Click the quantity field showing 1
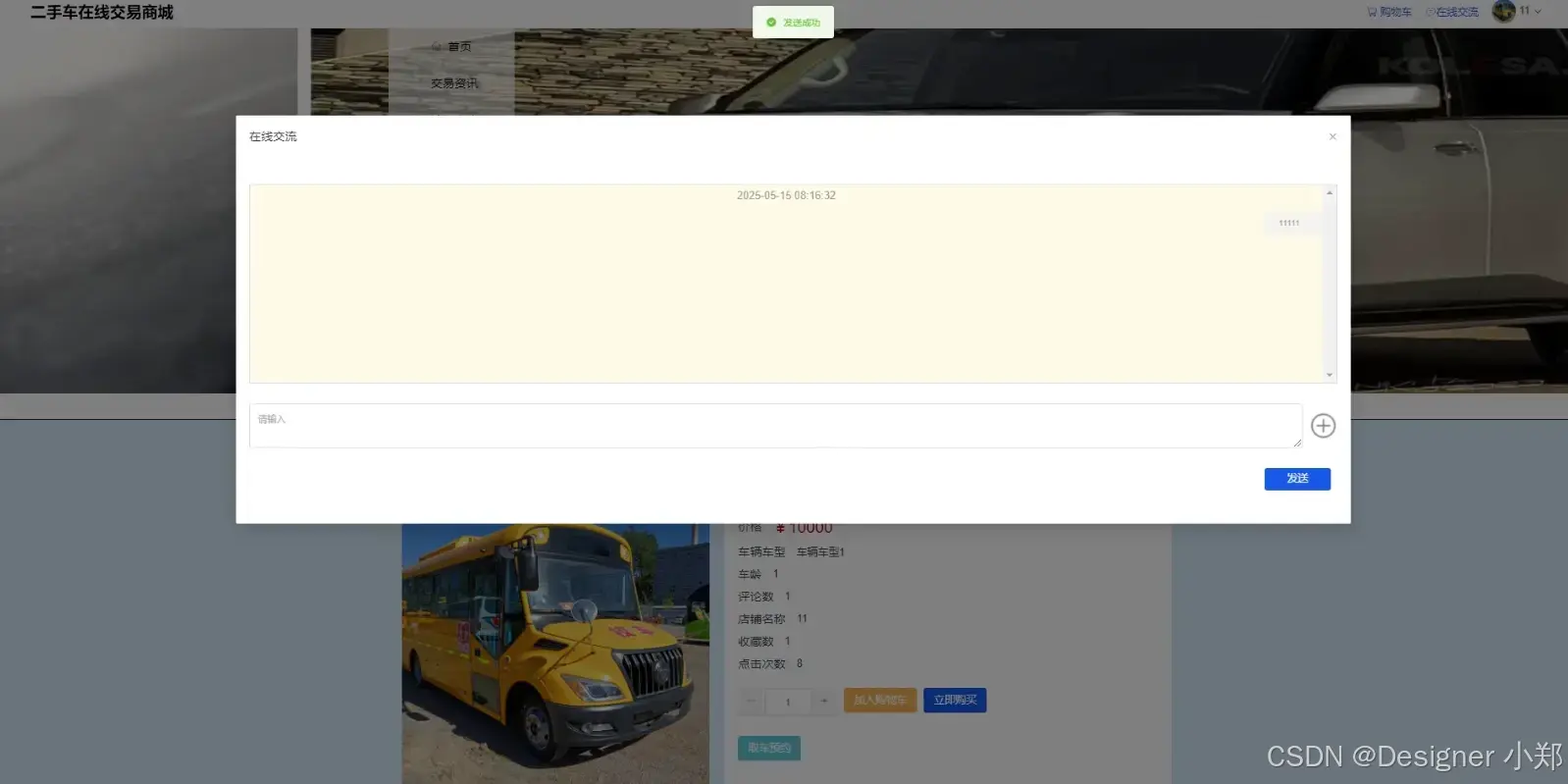The image size is (1568, 784). [x=788, y=702]
